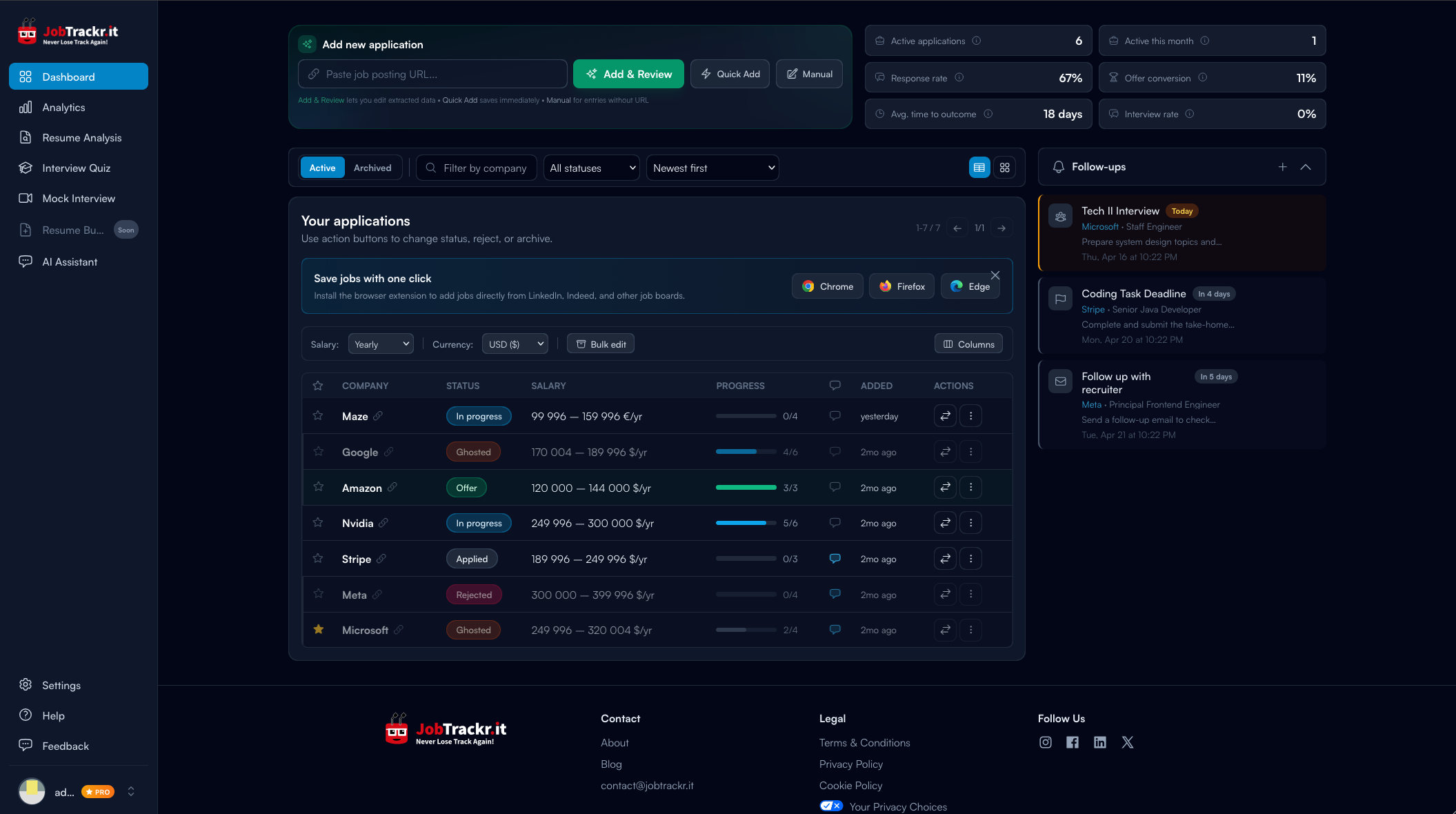Switch to the Archived tab
The width and height of the screenshot is (1456, 814).
coord(372,167)
